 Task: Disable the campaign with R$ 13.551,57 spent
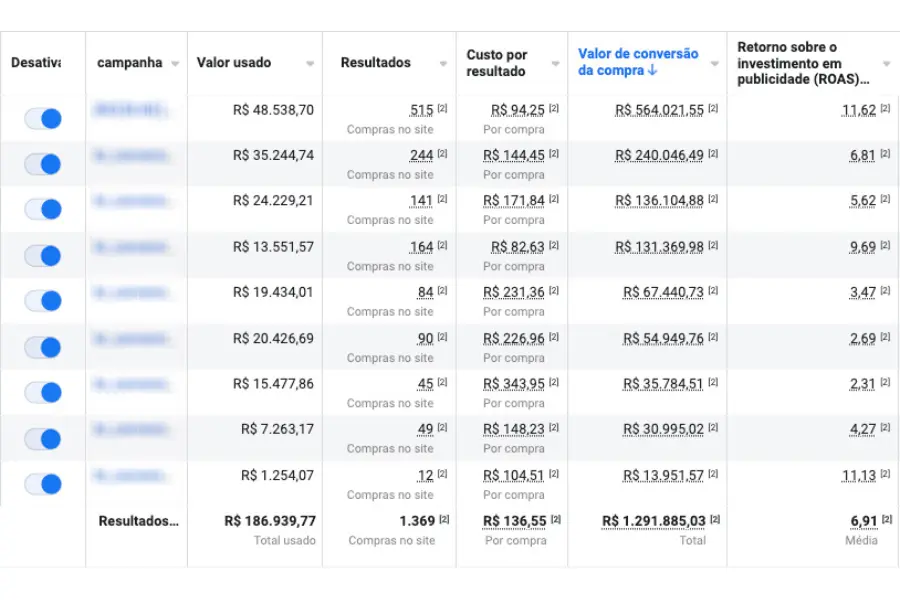[43, 255]
